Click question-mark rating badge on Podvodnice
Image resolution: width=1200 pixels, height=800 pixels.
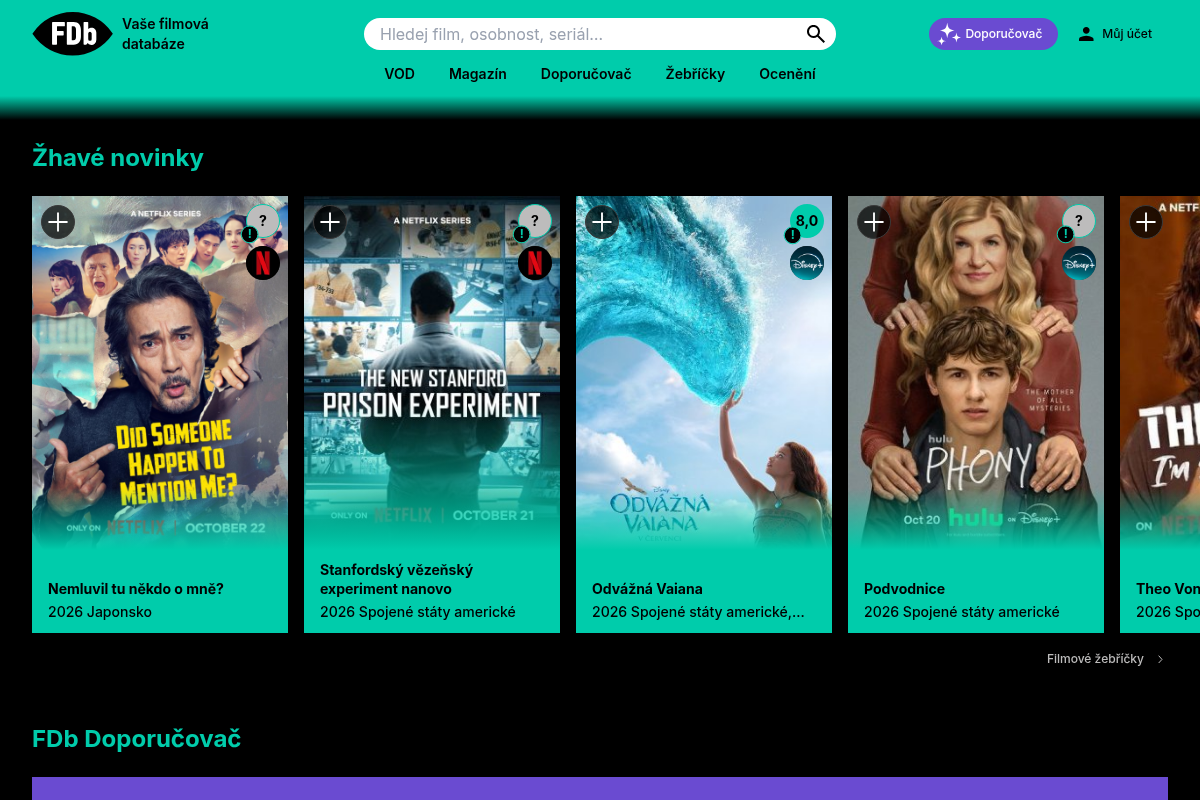tap(1079, 221)
